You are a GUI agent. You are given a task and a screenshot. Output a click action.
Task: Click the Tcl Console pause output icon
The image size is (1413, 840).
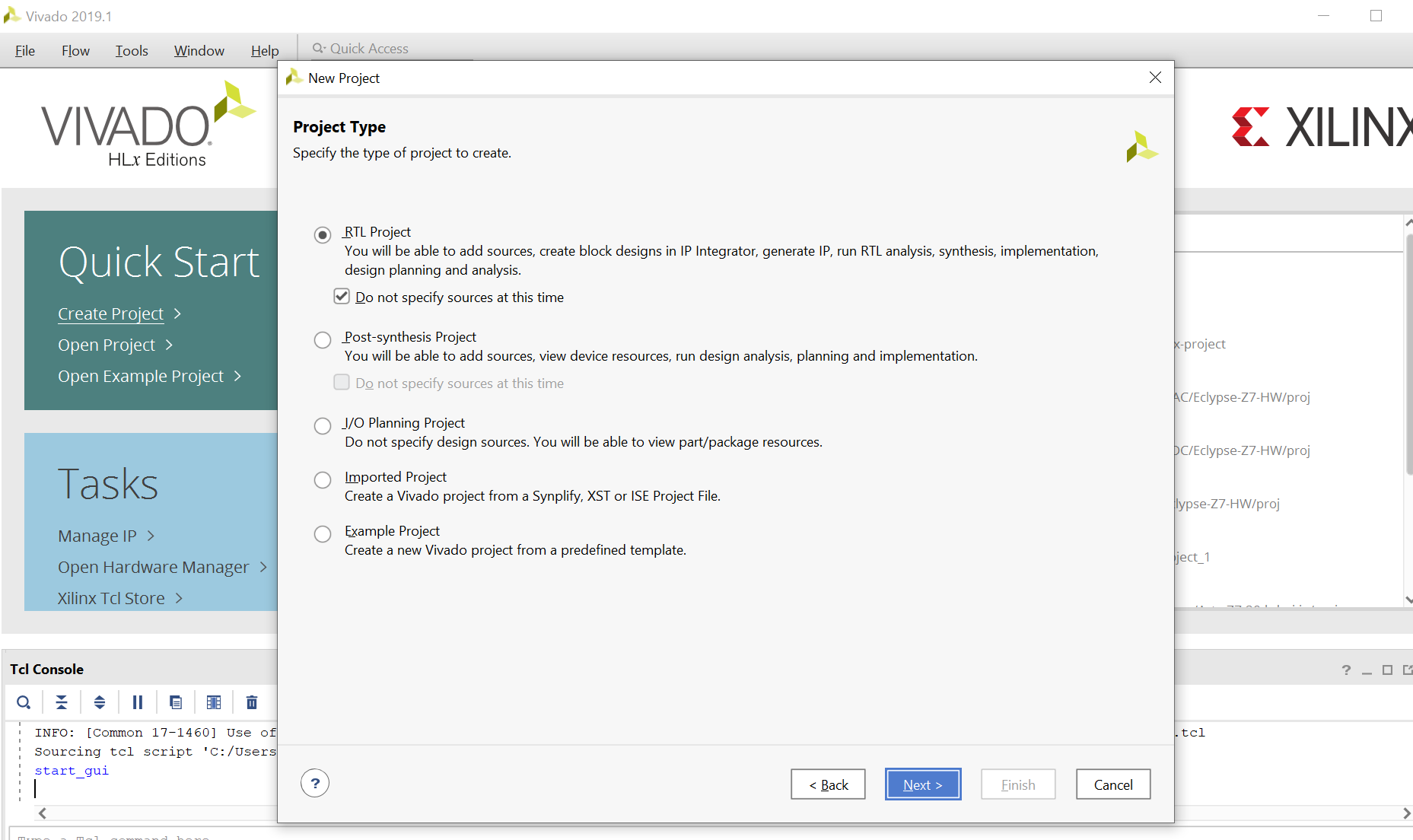(138, 702)
